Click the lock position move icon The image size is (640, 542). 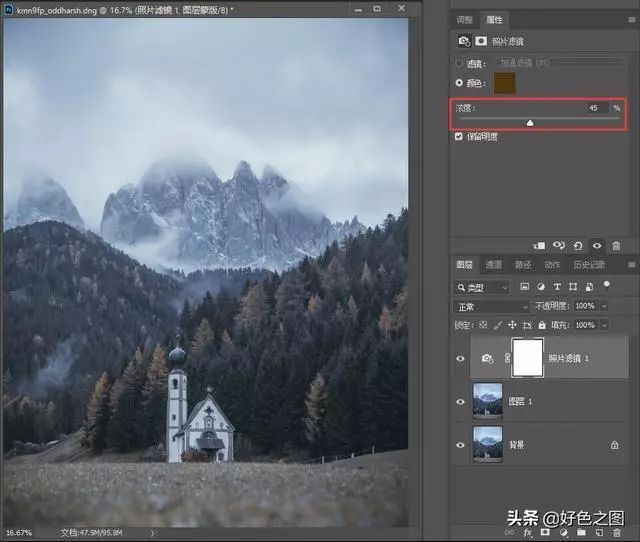pyautogui.click(x=512, y=325)
